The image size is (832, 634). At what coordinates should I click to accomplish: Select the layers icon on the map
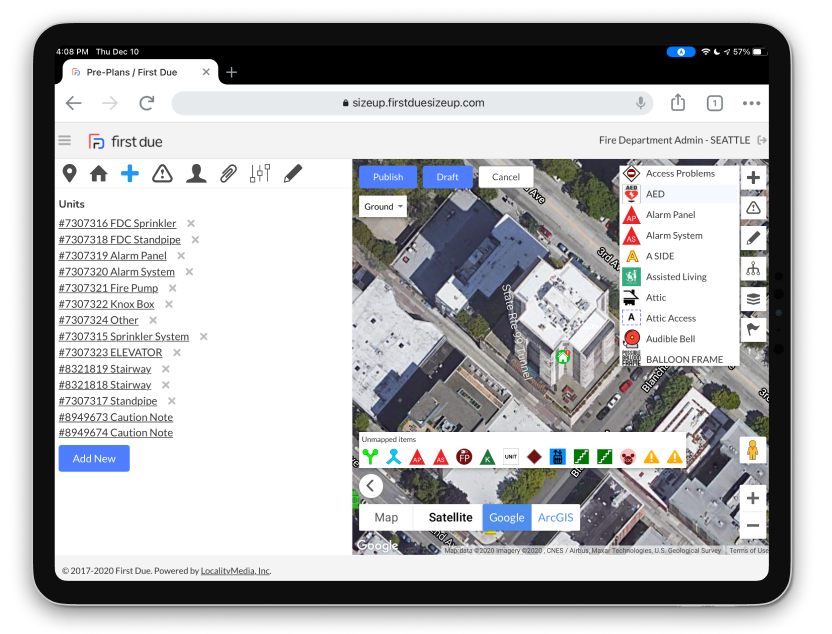753,299
